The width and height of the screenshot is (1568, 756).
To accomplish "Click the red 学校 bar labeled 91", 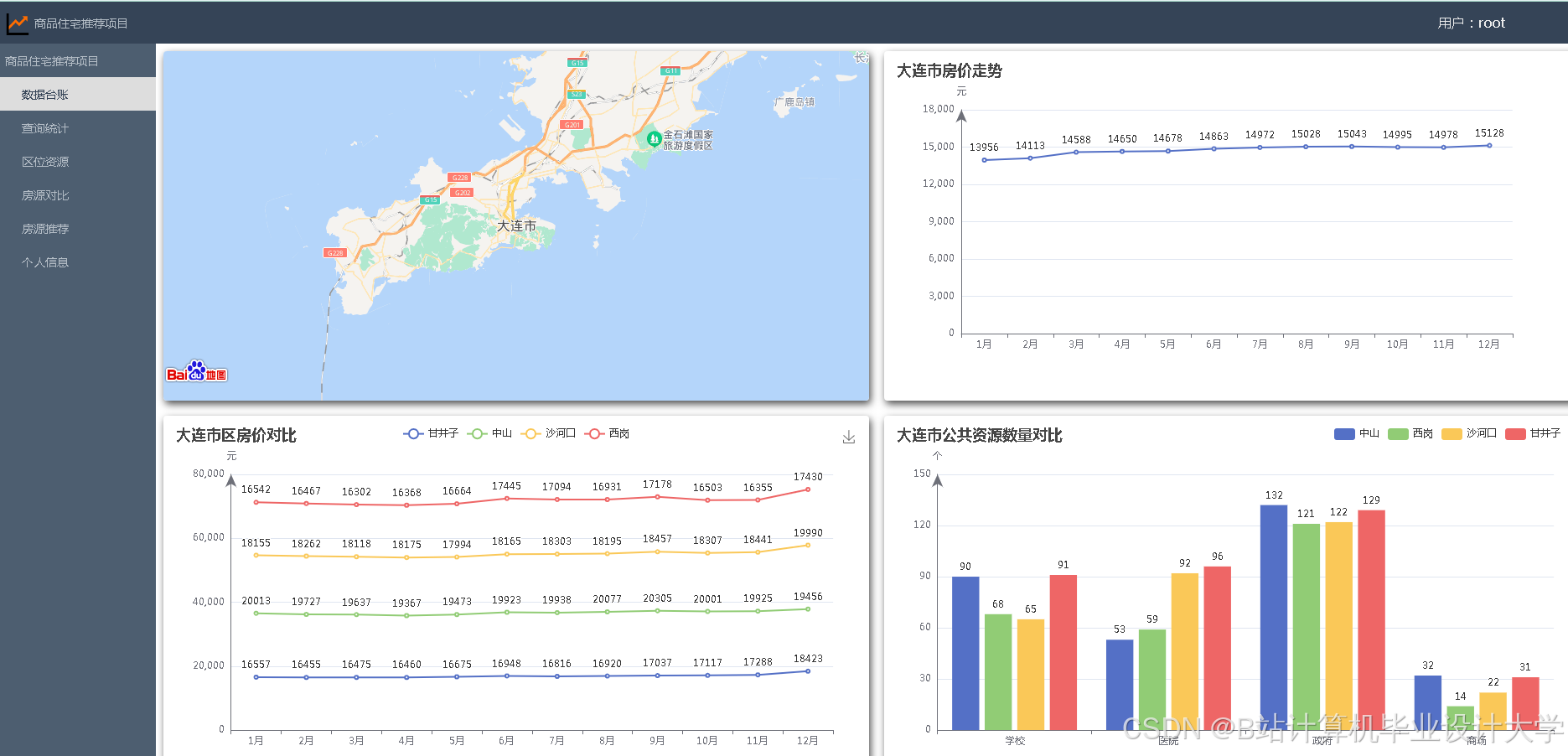I will click(x=1063, y=653).
